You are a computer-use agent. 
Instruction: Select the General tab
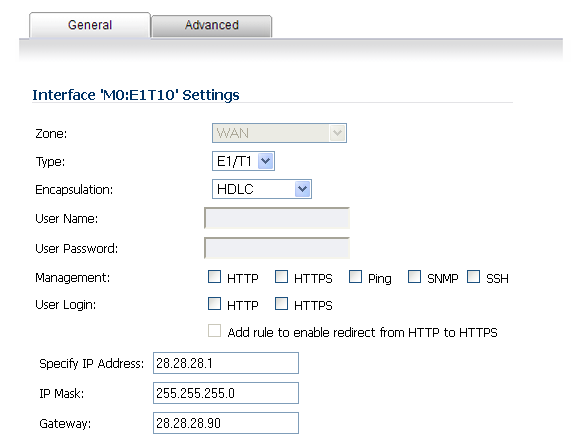coord(90,25)
